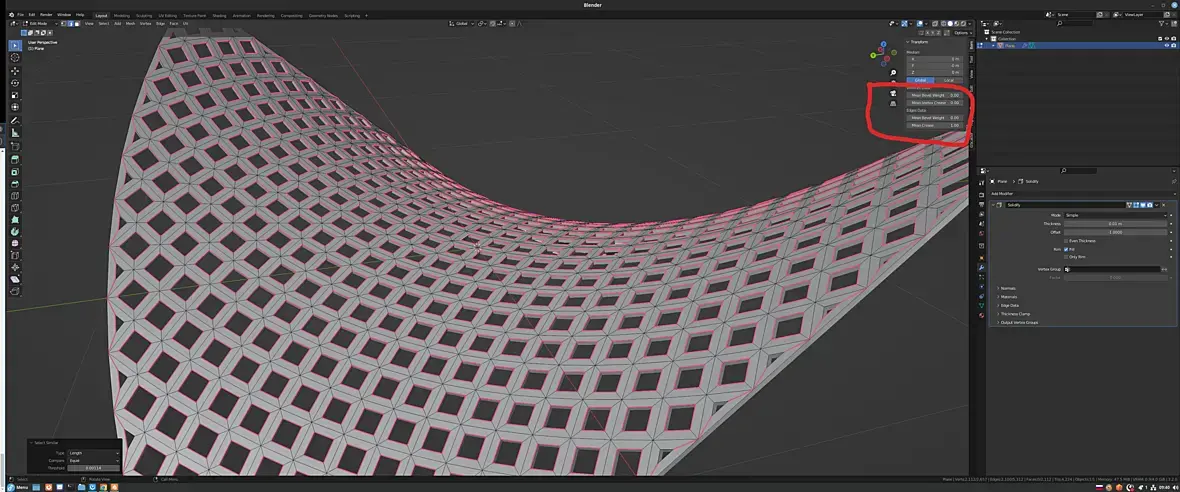Click the solidify Thickness value field

click(x=1115, y=223)
